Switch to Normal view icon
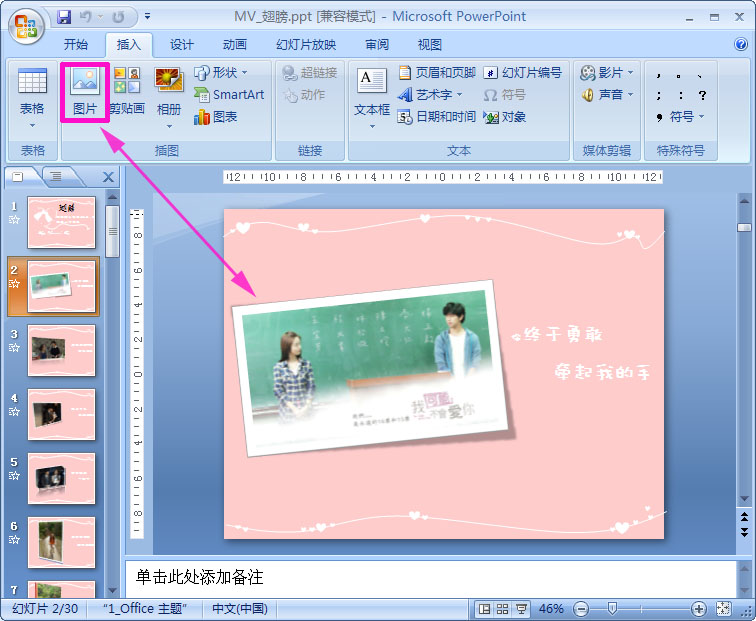Screen dimensions: 756x621 pyautogui.click(x=485, y=609)
